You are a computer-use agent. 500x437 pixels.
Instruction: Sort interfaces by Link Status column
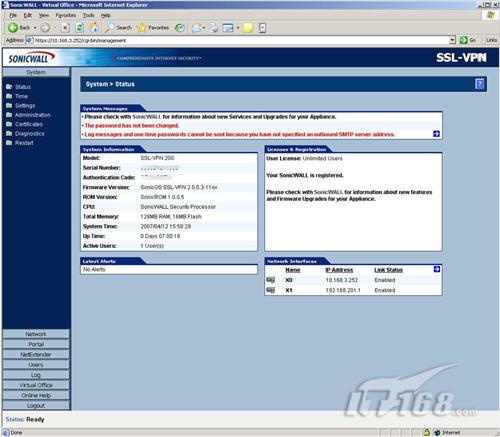coord(388,270)
